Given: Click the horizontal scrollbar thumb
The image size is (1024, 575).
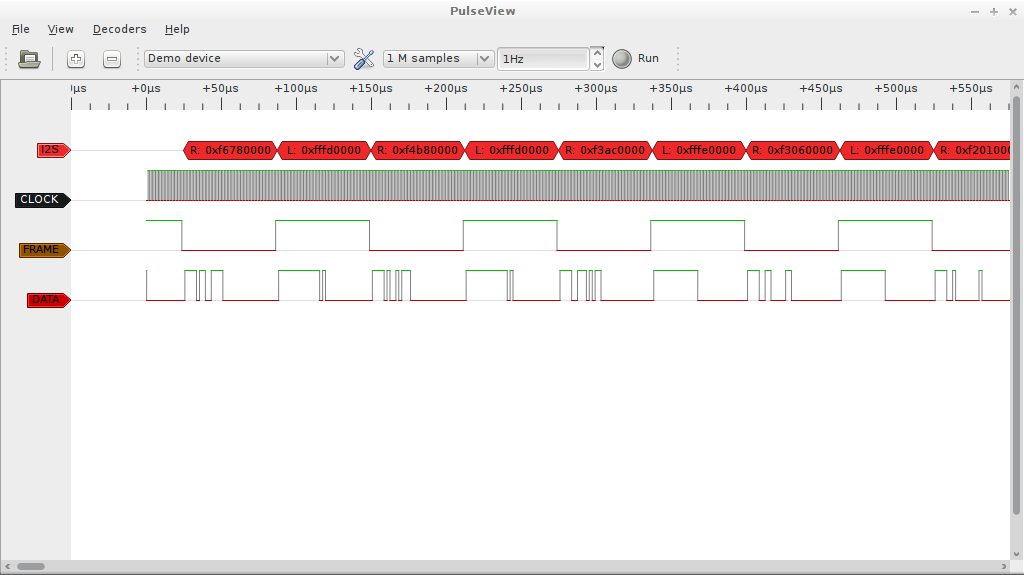Looking at the screenshot, I should [x=30, y=567].
